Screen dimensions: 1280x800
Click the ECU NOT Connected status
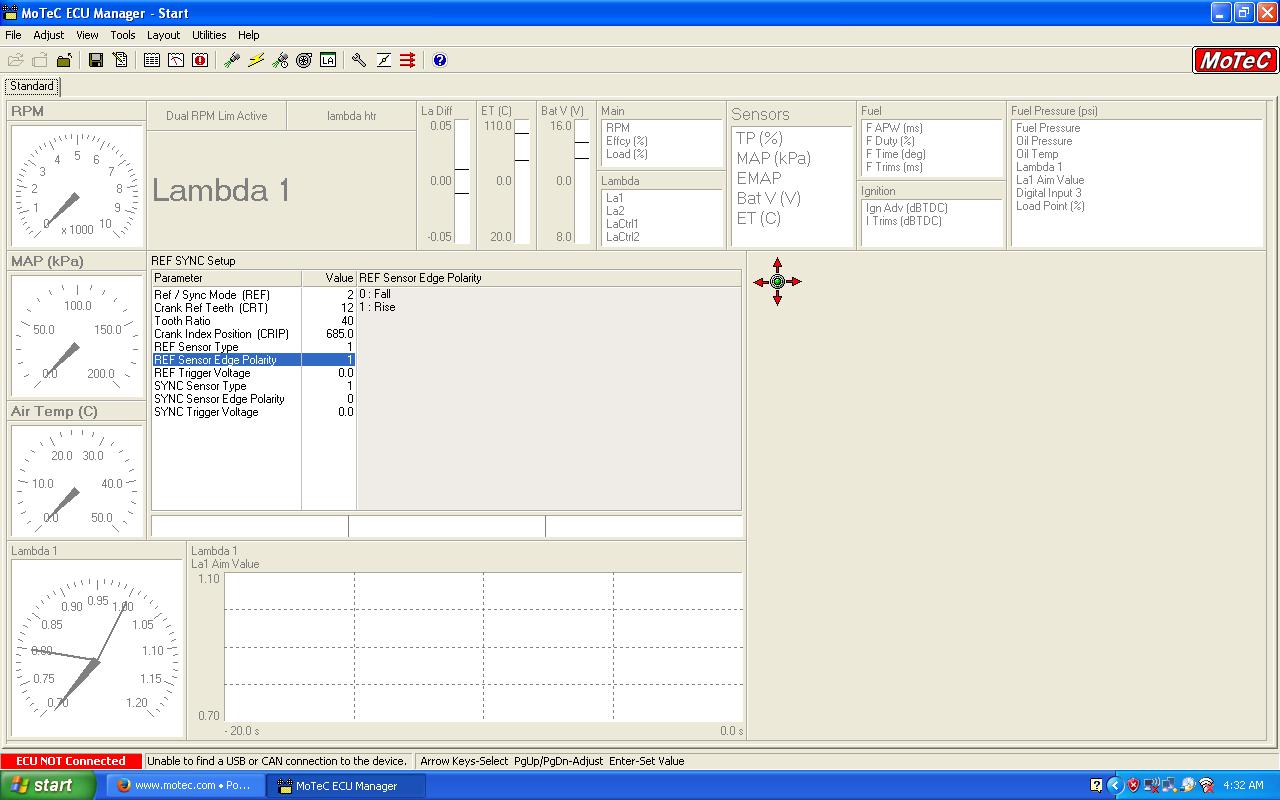[x=72, y=761]
